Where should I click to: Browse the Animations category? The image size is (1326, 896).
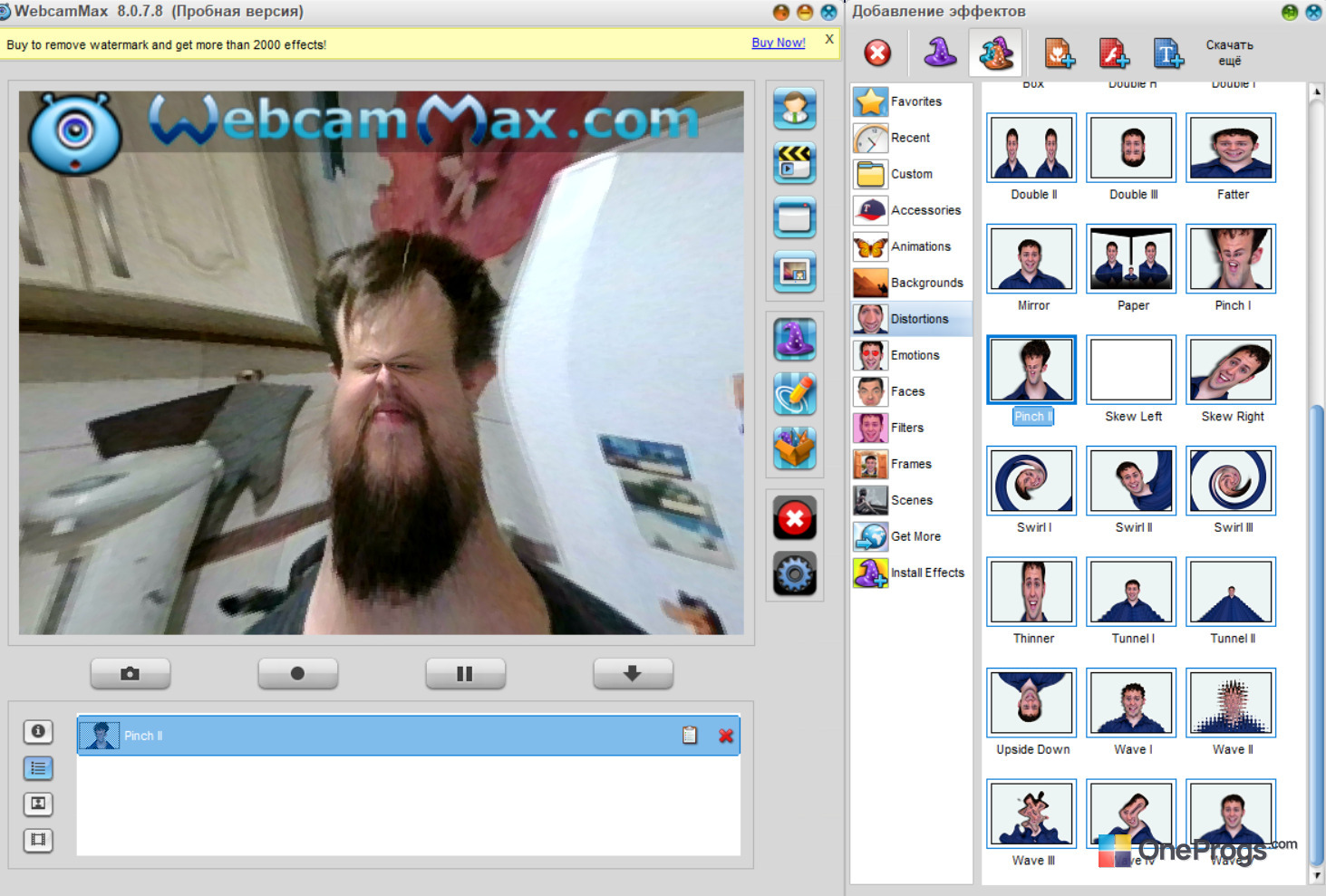[911, 246]
